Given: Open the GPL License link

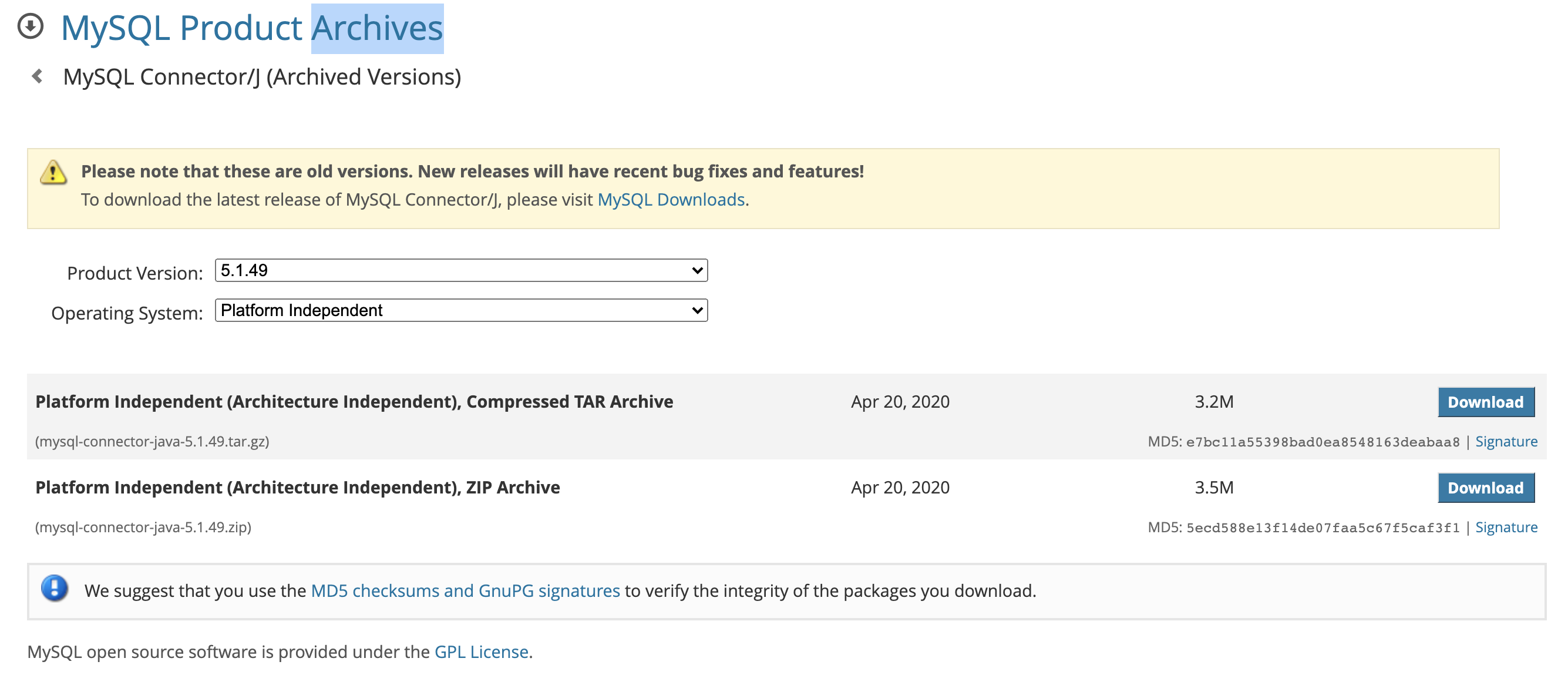Looking at the screenshot, I should click(x=481, y=652).
